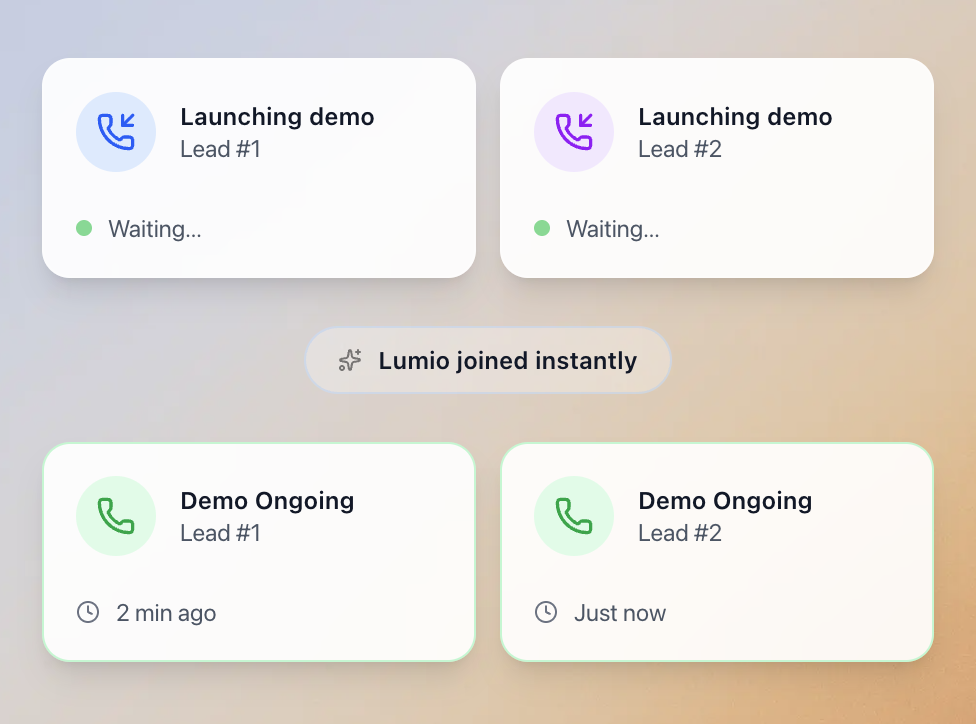Screen dimensions: 976x724
Task: Click the clock icon next to 2 min ago
Action: pyautogui.click(x=88, y=612)
